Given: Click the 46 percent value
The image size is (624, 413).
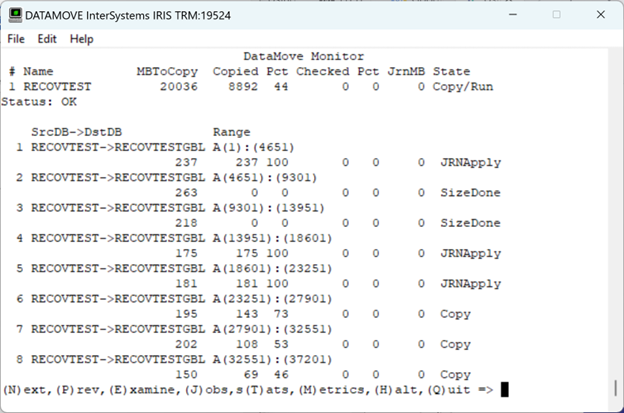Looking at the screenshot, I should point(281,374).
